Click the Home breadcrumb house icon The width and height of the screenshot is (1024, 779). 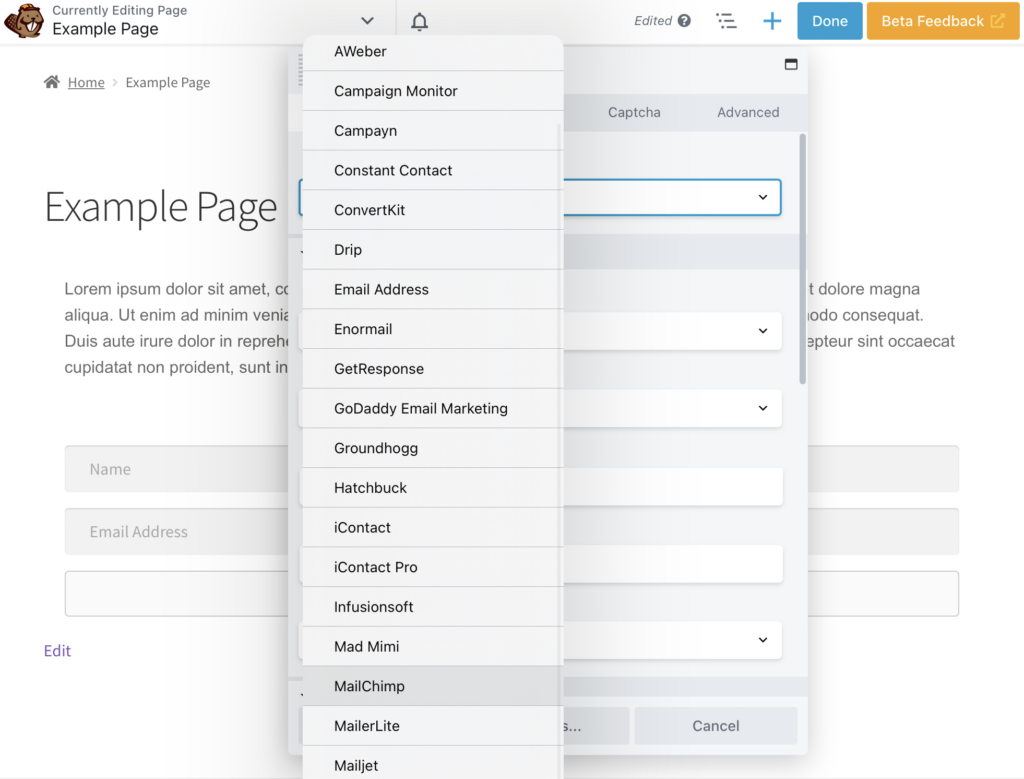53,81
